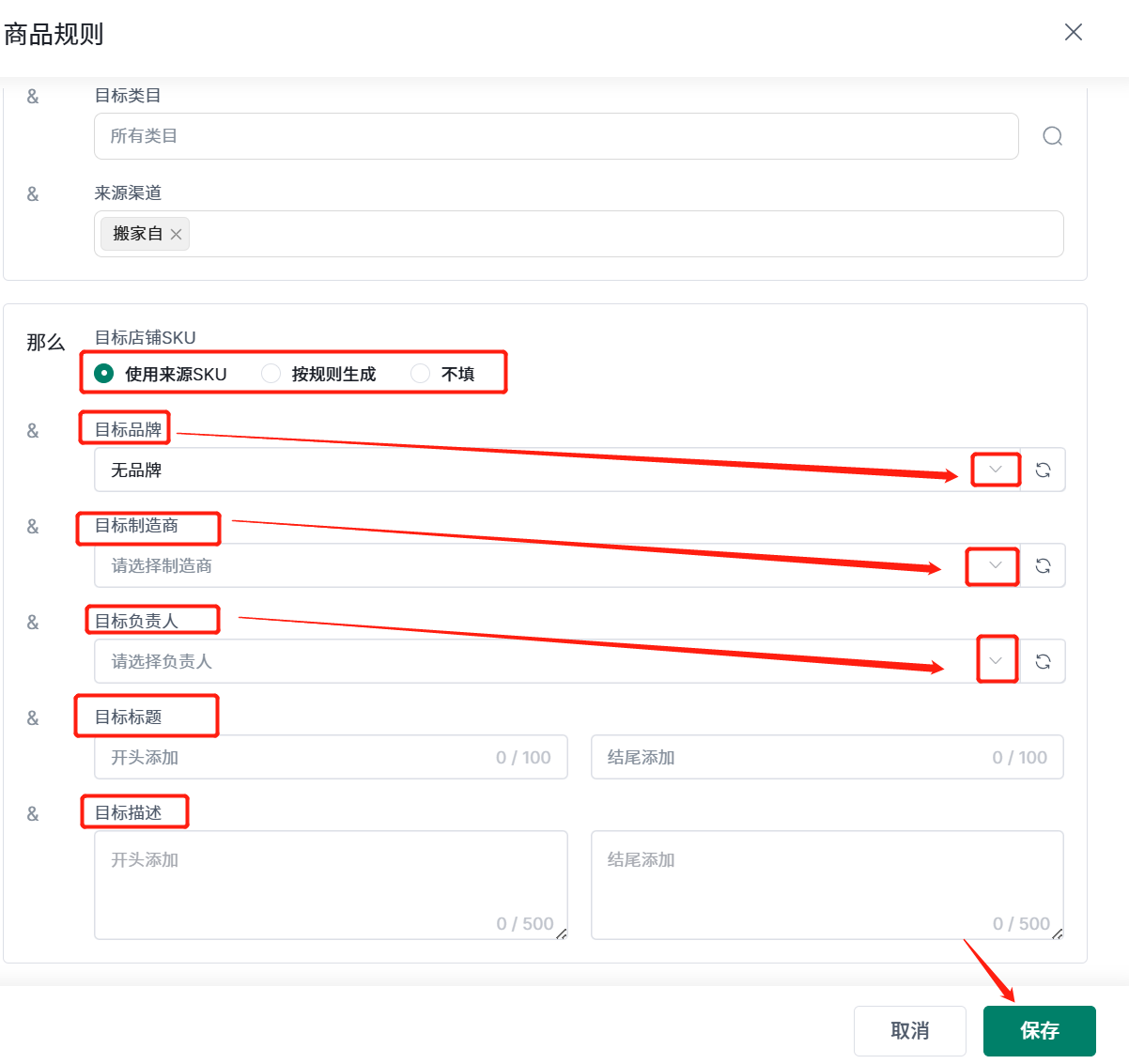1129x1064 pixels.
Task: Click the 目标类目 label
Action: pos(129,95)
